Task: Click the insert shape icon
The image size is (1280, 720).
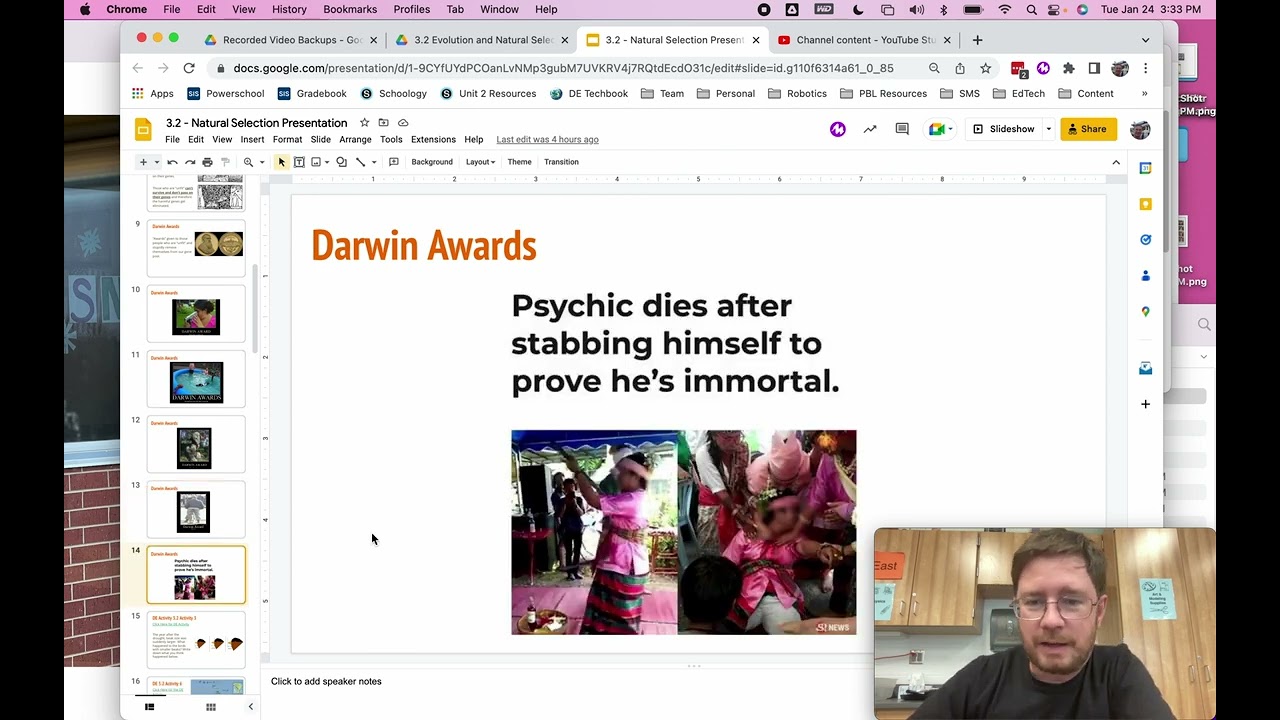Action: point(342,162)
